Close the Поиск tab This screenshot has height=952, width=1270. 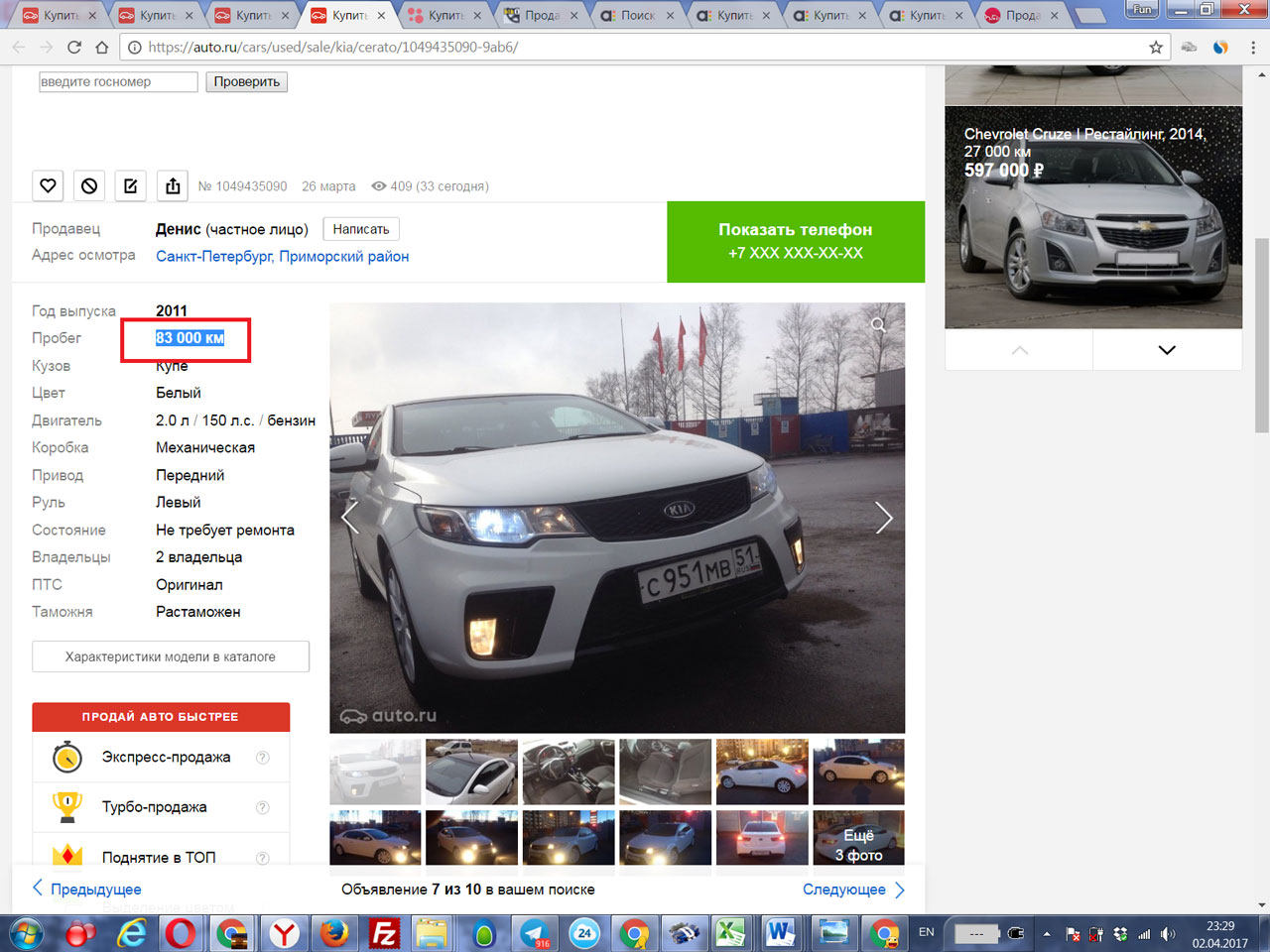(671, 16)
